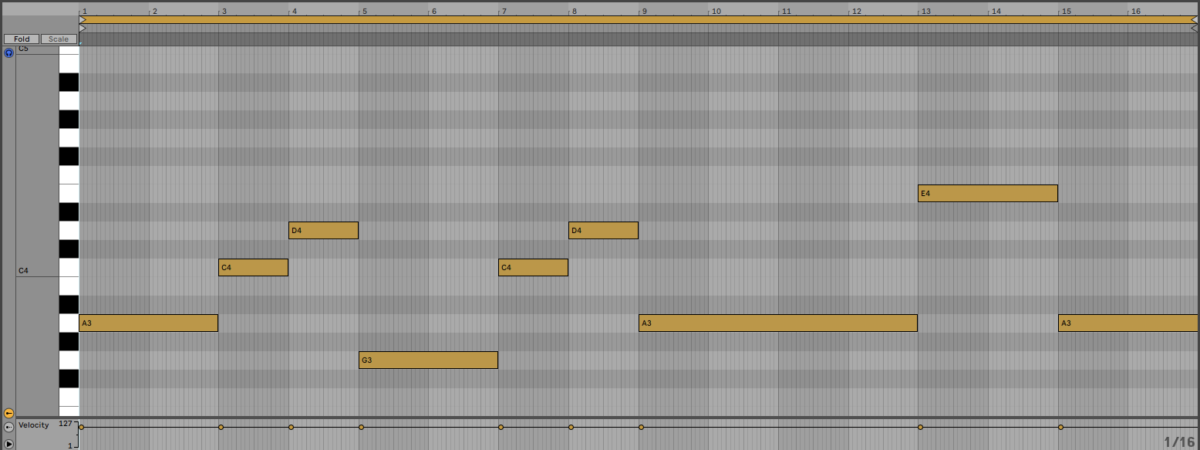Click the A3 white piano key

coord(69,323)
